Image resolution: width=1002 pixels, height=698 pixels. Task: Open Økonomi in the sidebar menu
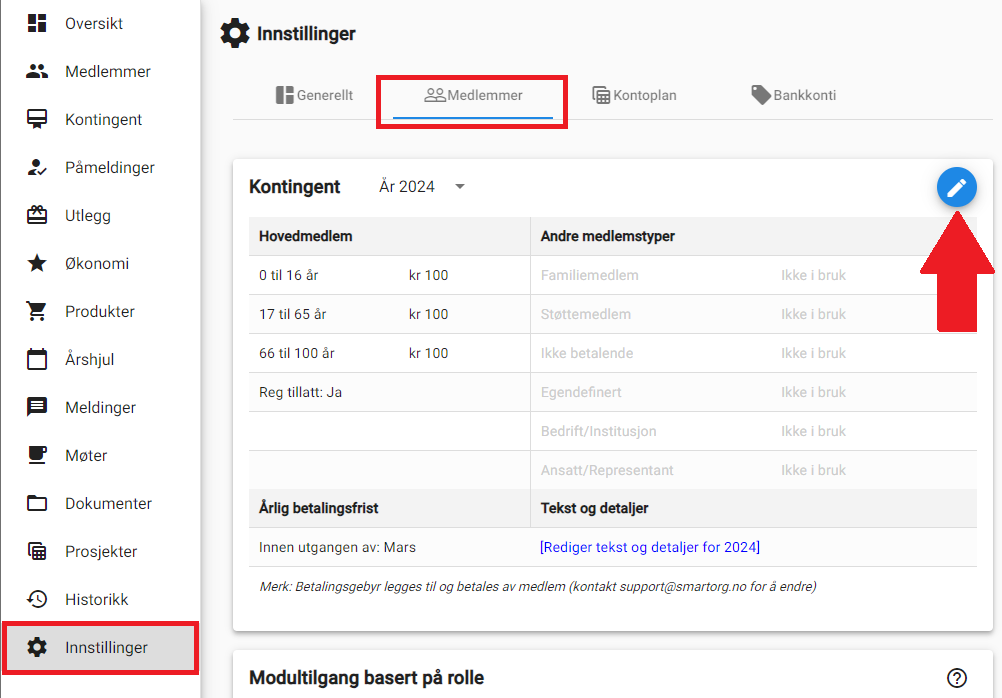[x=100, y=263]
